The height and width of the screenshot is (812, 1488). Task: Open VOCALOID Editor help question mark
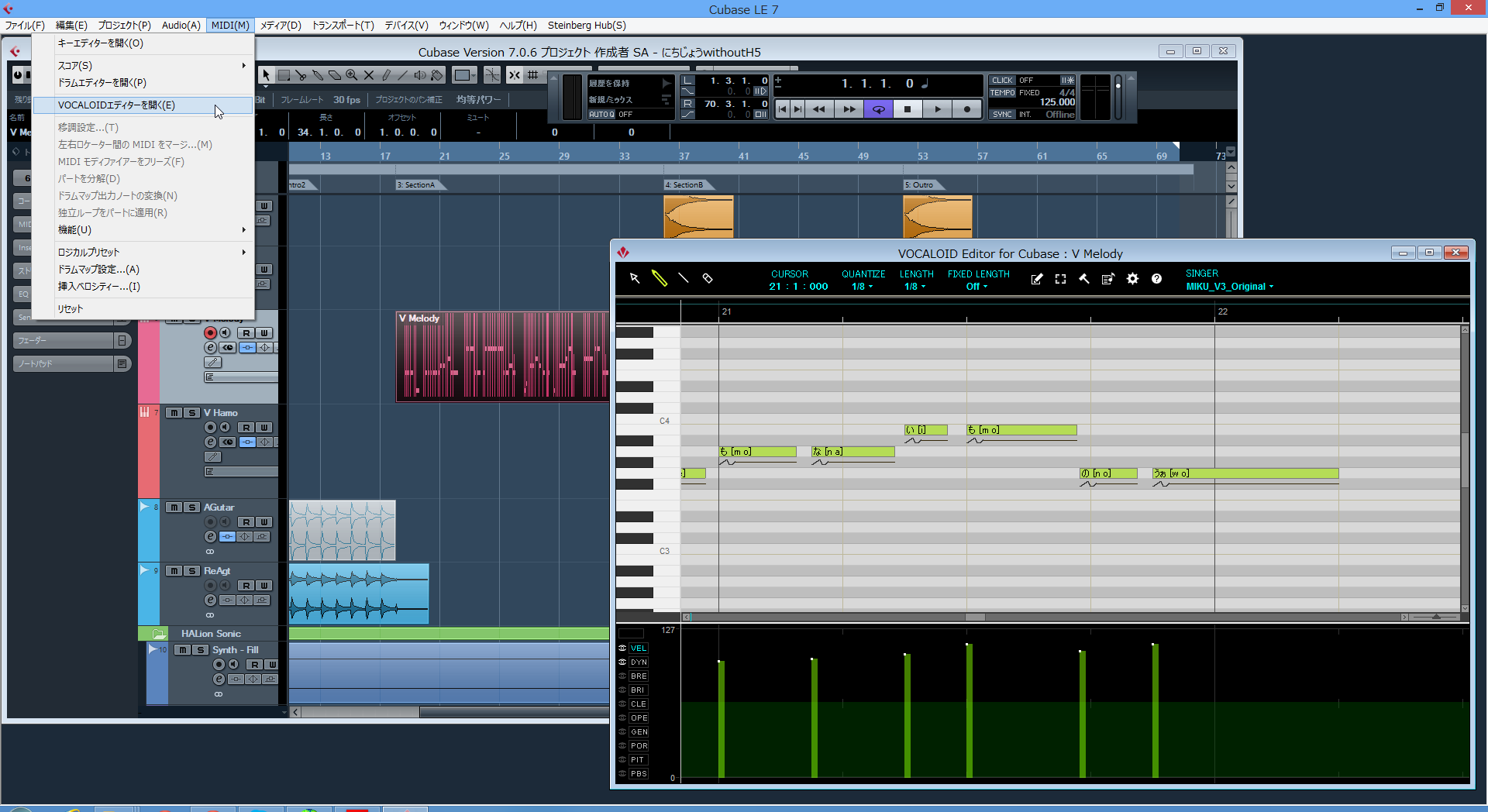(x=1156, y=279)
